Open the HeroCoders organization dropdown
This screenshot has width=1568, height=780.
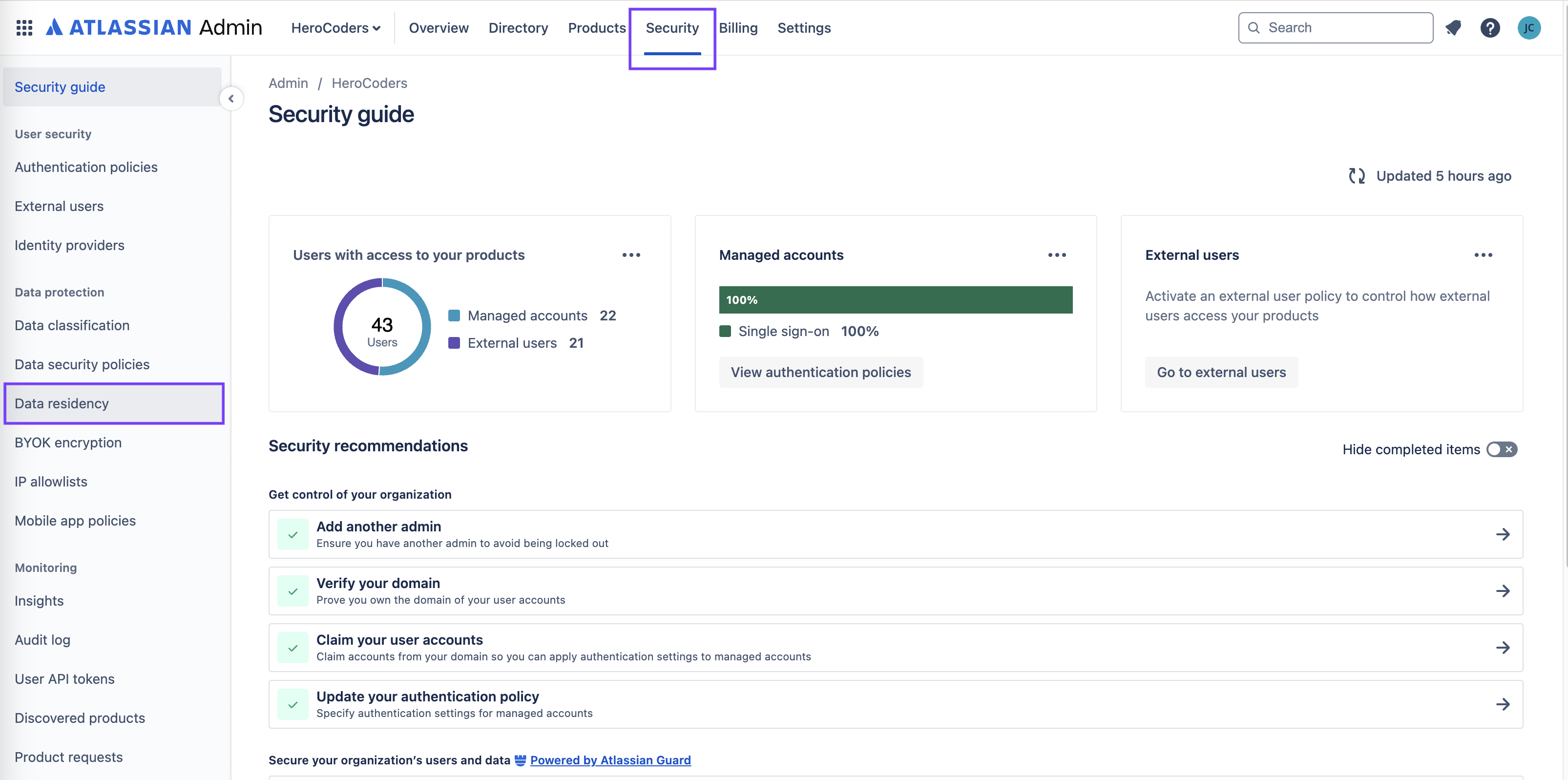click(335, 28)
